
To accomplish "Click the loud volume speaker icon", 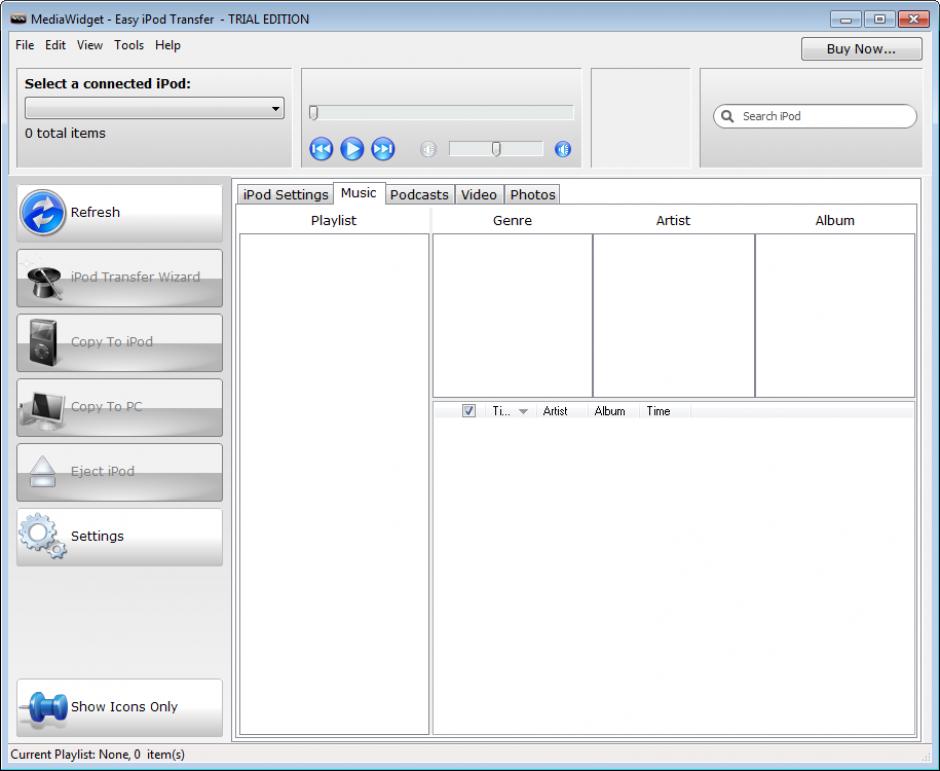I will tap(563, 149).
